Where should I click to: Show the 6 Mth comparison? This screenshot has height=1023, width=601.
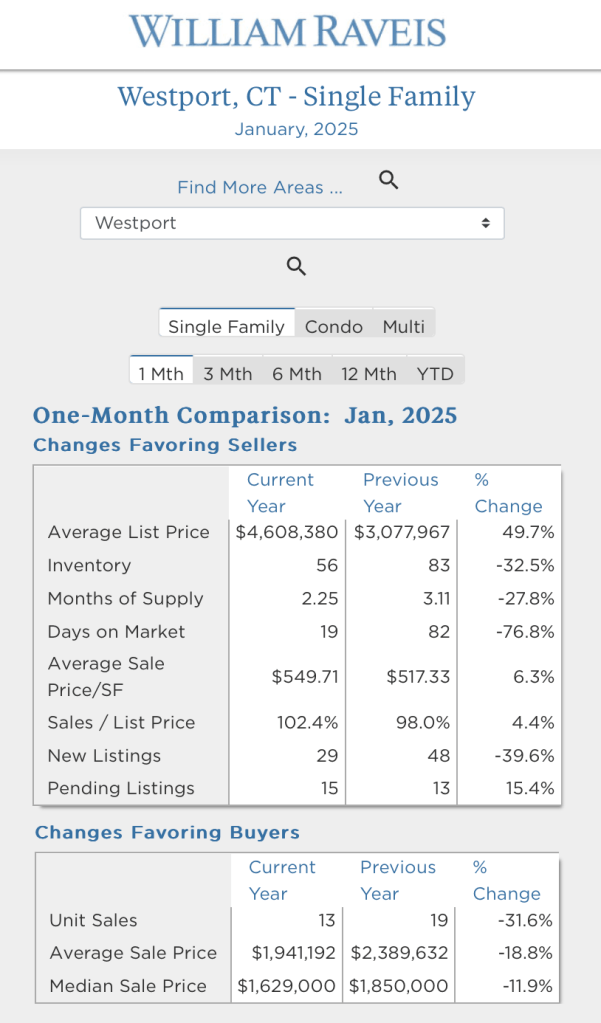pyautogui.click(x=297, y=374)
